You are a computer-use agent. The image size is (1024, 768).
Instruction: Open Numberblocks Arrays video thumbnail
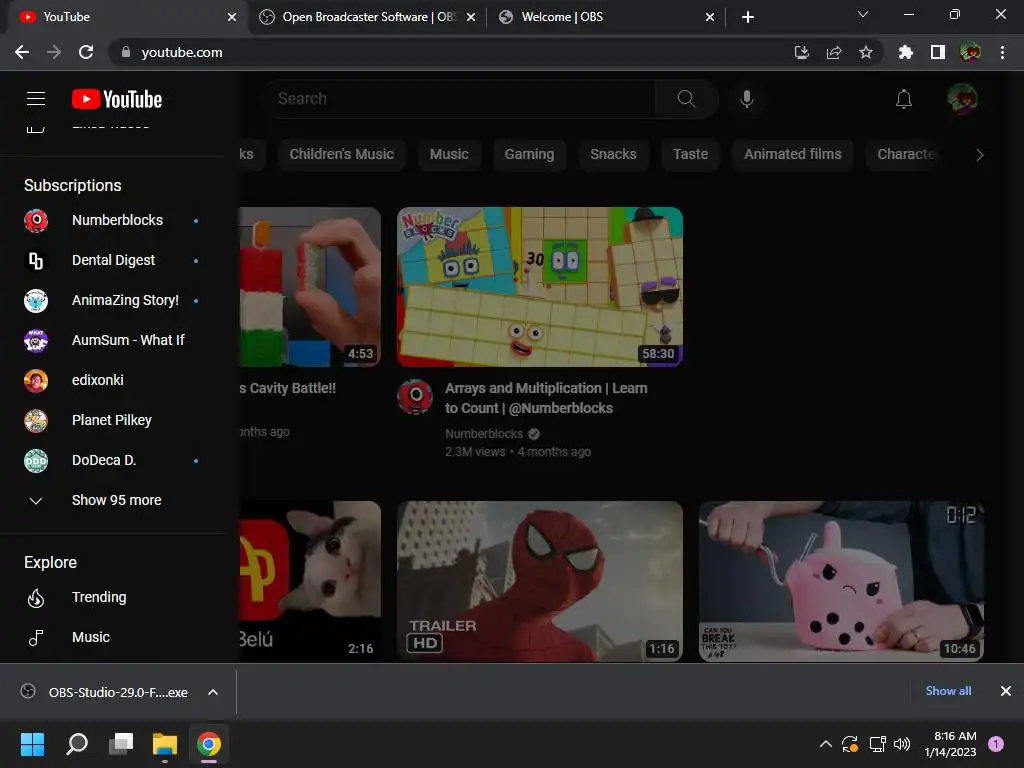point(540,287)
